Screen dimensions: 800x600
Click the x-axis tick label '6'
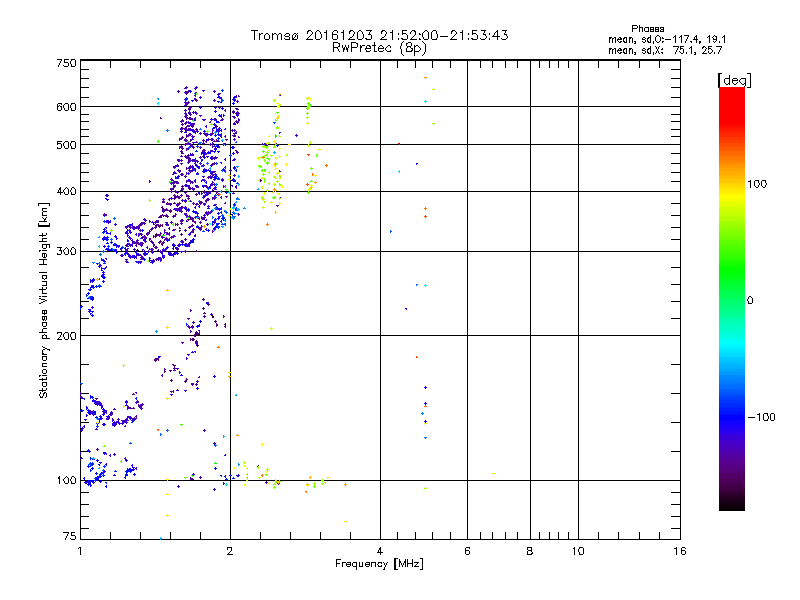tap(467, 551)
